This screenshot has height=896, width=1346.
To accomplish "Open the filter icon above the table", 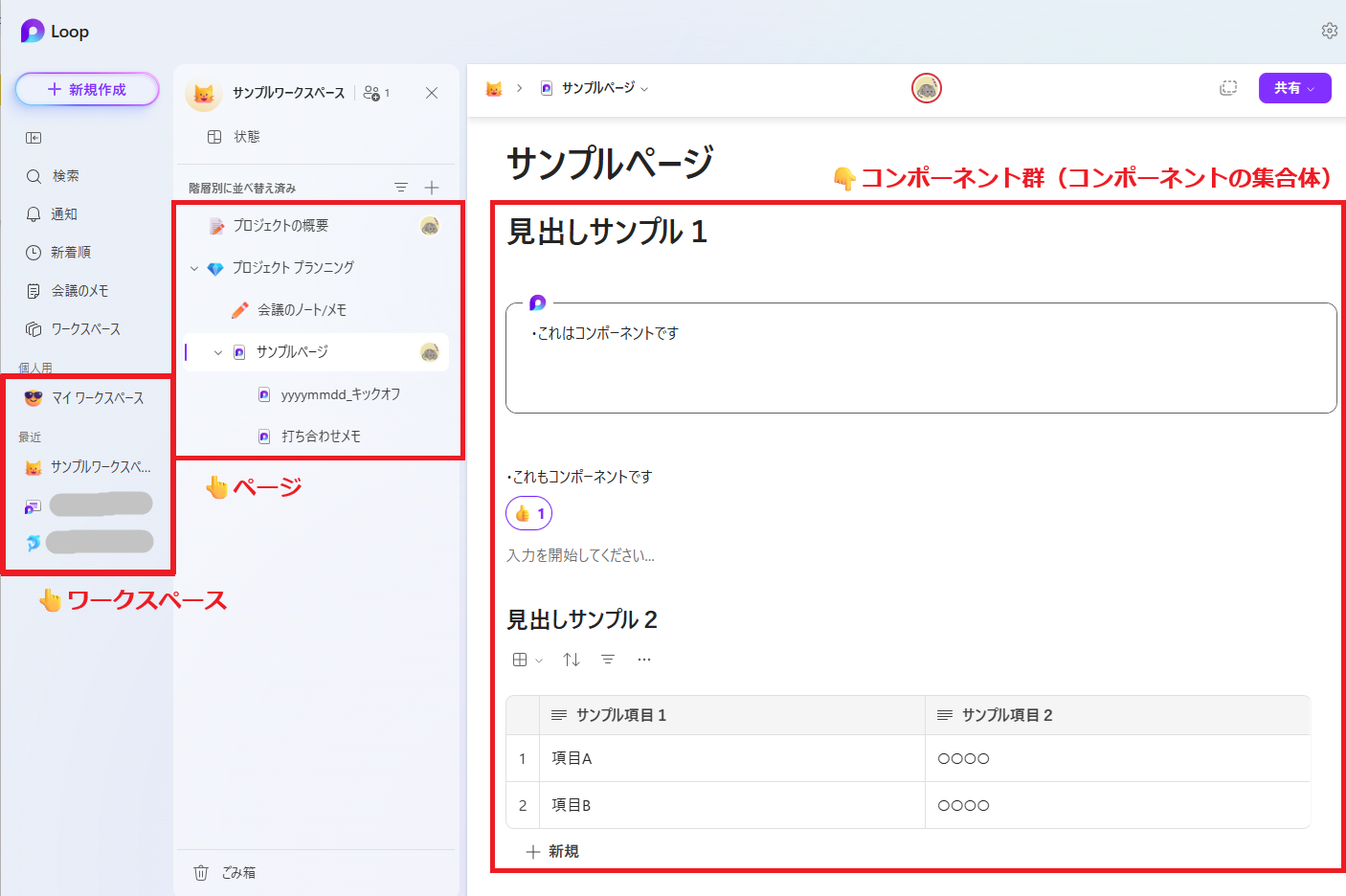I will tap(608, 659).
